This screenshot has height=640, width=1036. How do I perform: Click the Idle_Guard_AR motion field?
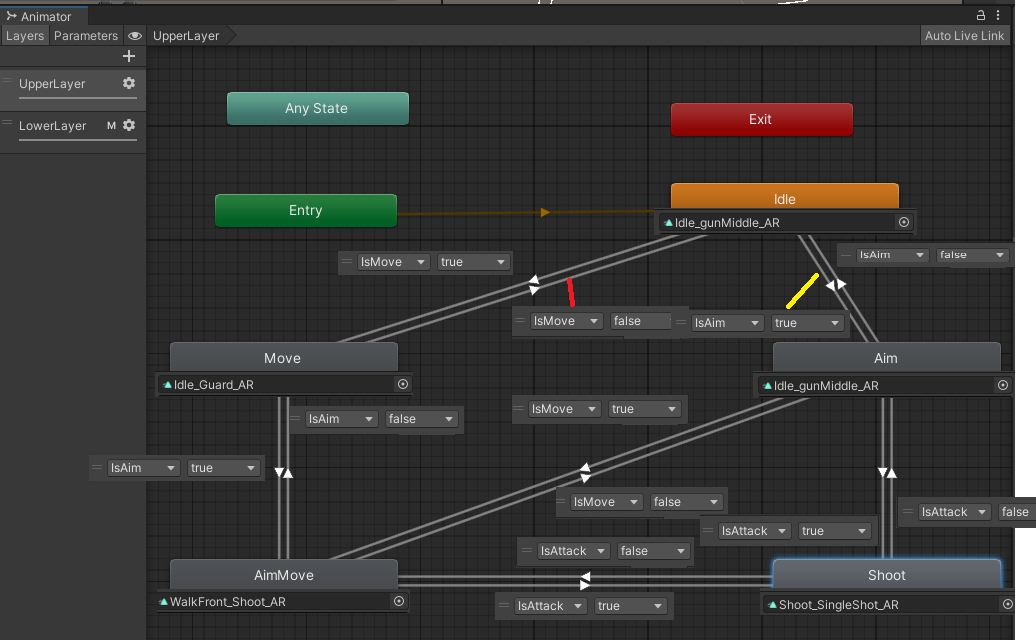point(284,384)
